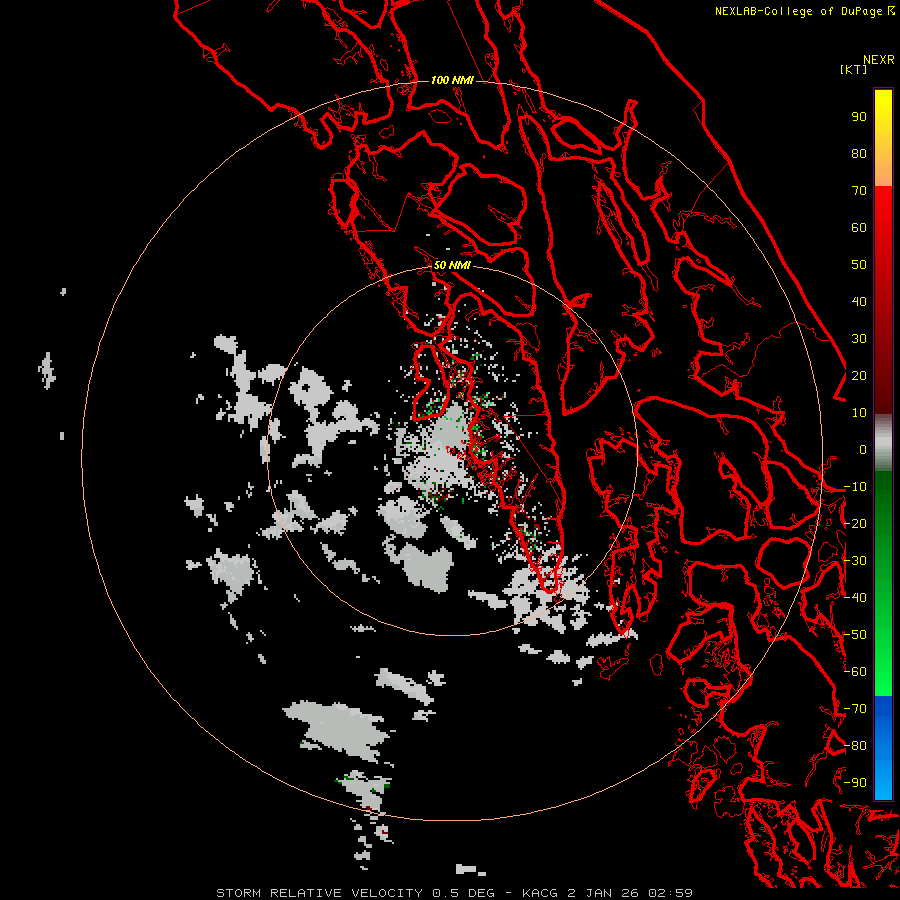Image resolution: width=900 pixels, height=900 pixels.
Task: Click the 100 NMI range ring label
Action: click(x=452, y=80)
